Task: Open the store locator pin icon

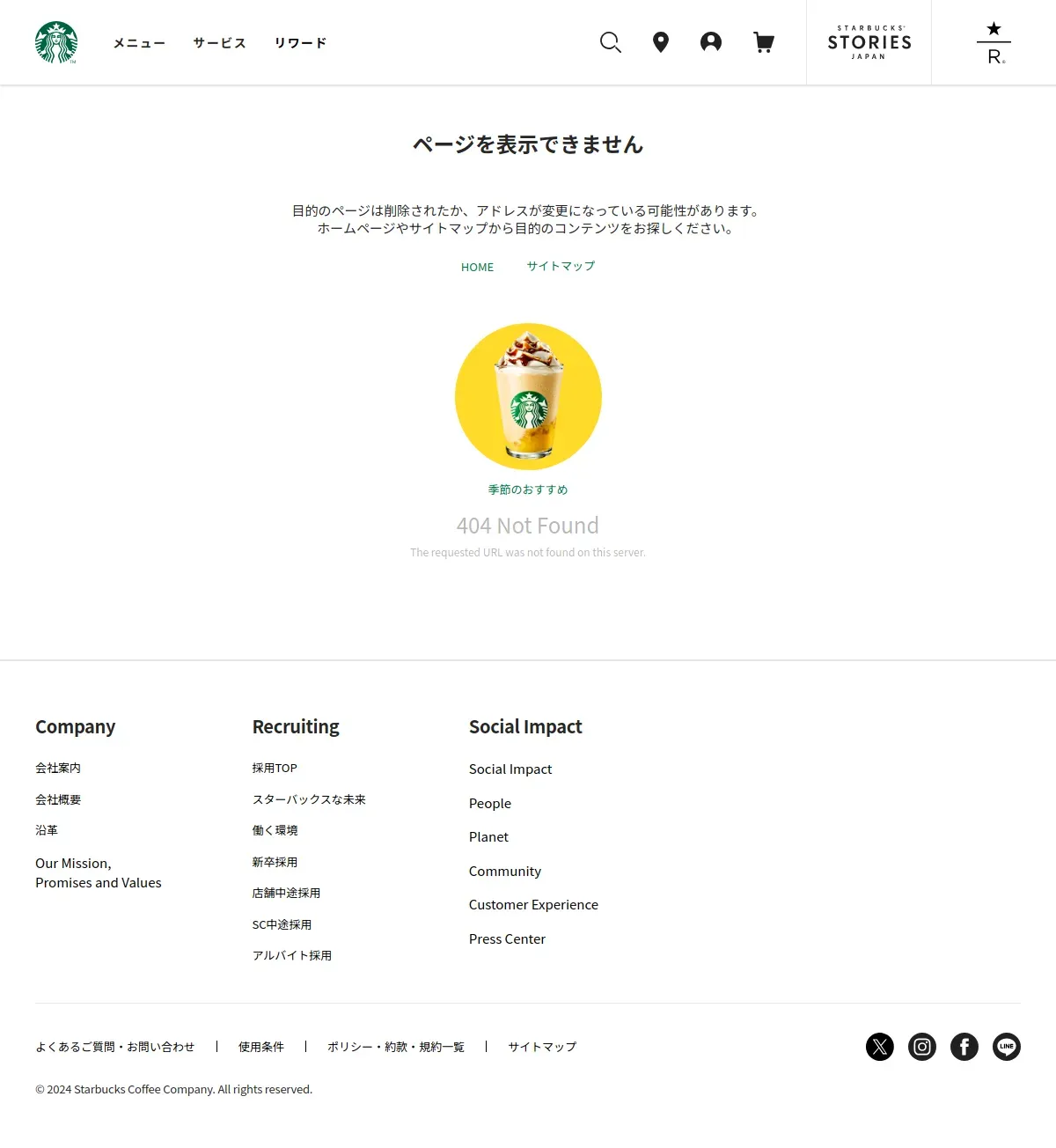Action: 661,42
